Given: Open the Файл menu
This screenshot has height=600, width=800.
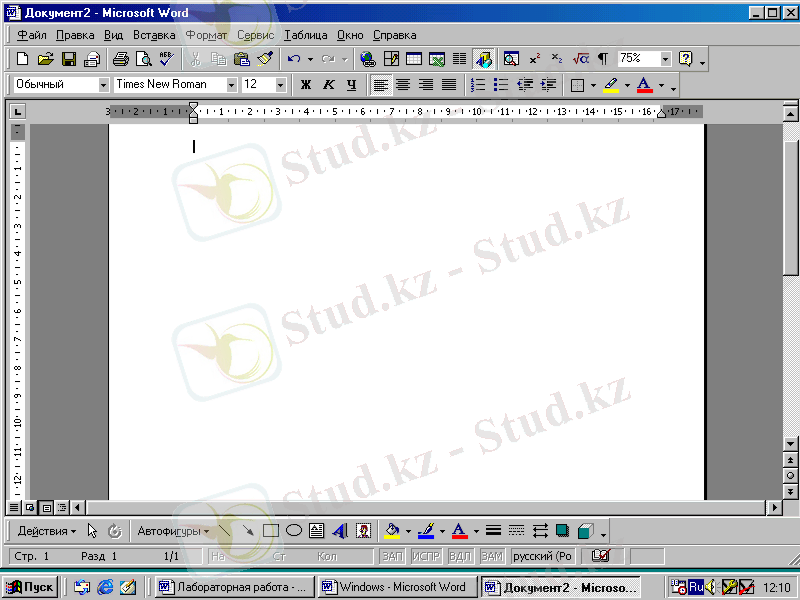Looking at the screenshot, I should click(32, 35).
